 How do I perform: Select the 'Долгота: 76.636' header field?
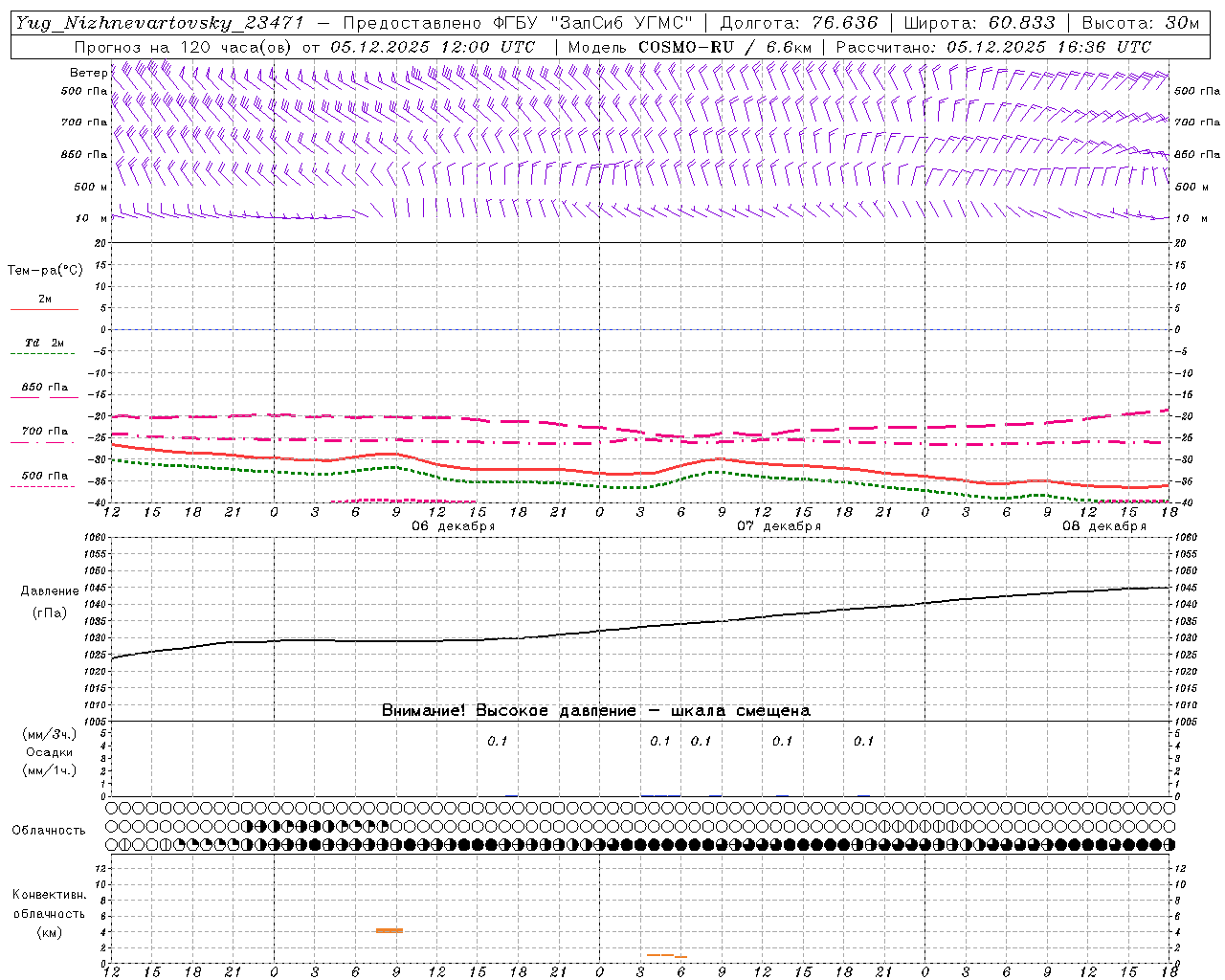pos(798,23)
